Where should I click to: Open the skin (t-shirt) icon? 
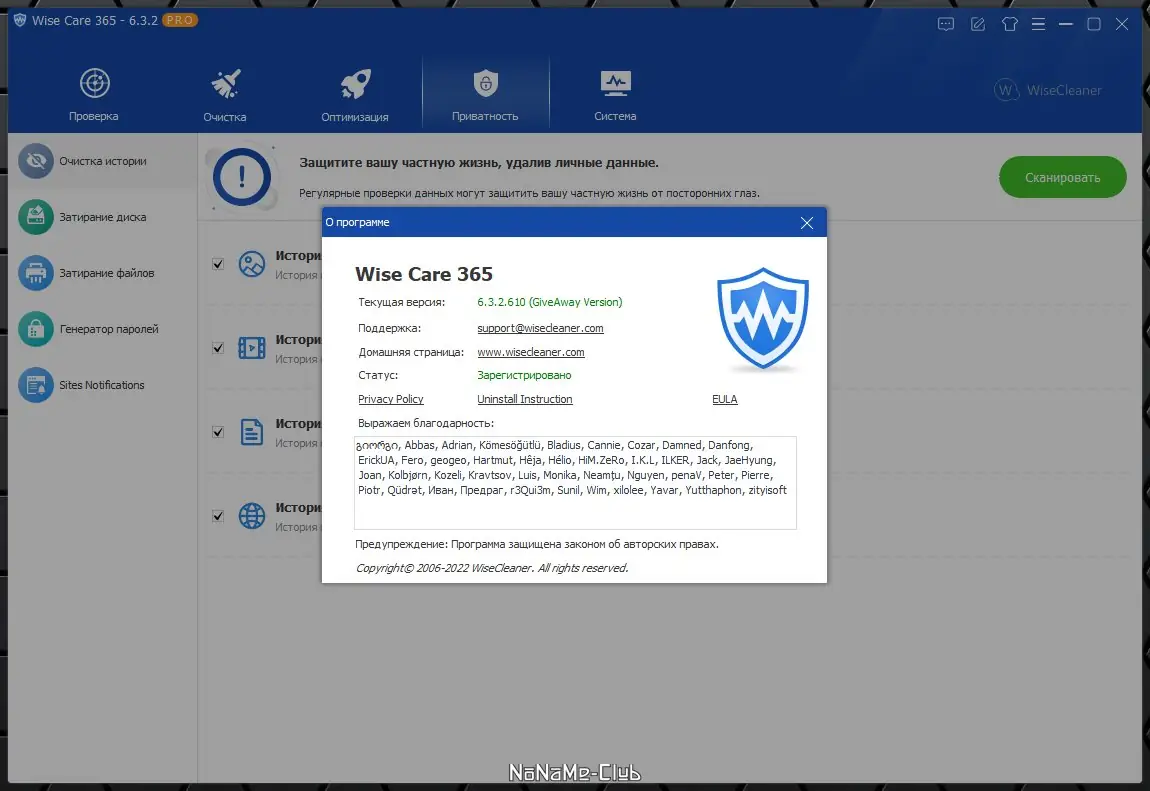click(x=1010, y=24)
